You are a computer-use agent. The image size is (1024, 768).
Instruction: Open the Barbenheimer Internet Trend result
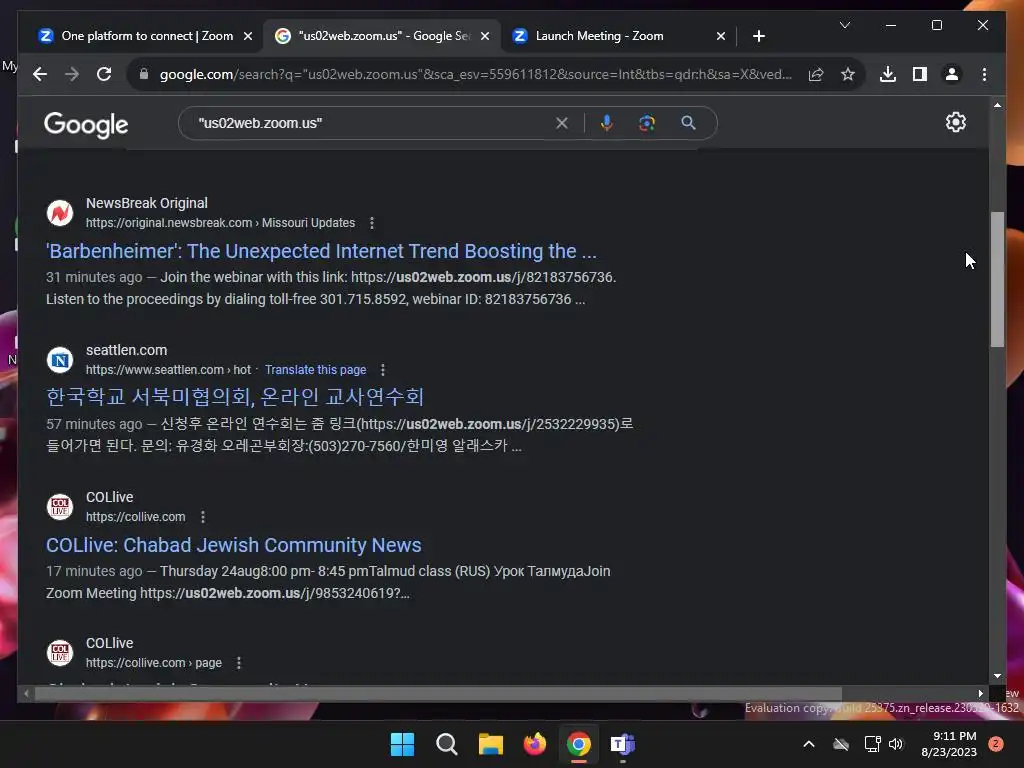point(321,251)
